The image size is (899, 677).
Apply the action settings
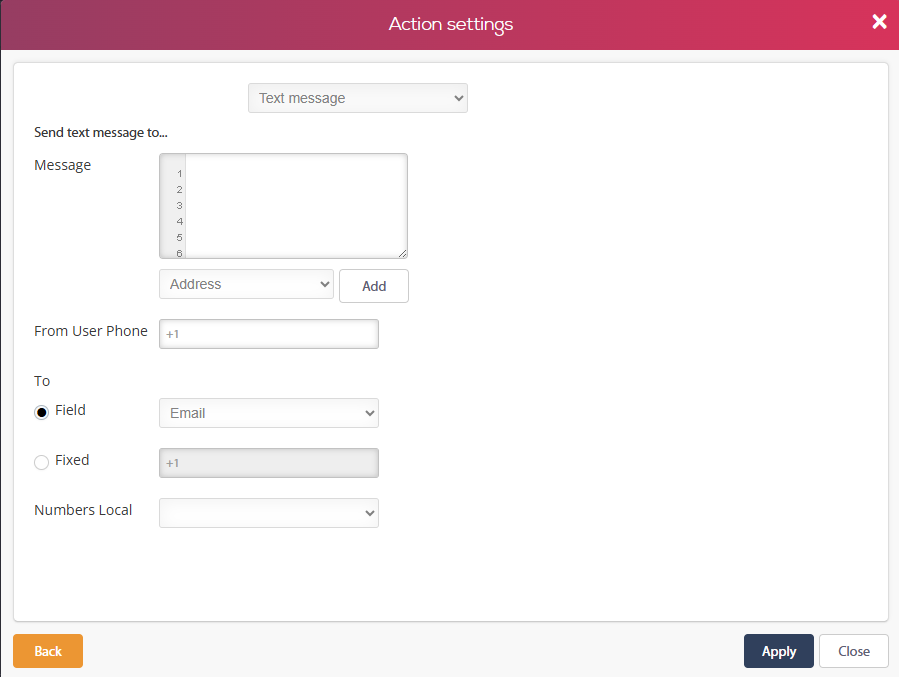pyautogui.click(x=778, y=651)
